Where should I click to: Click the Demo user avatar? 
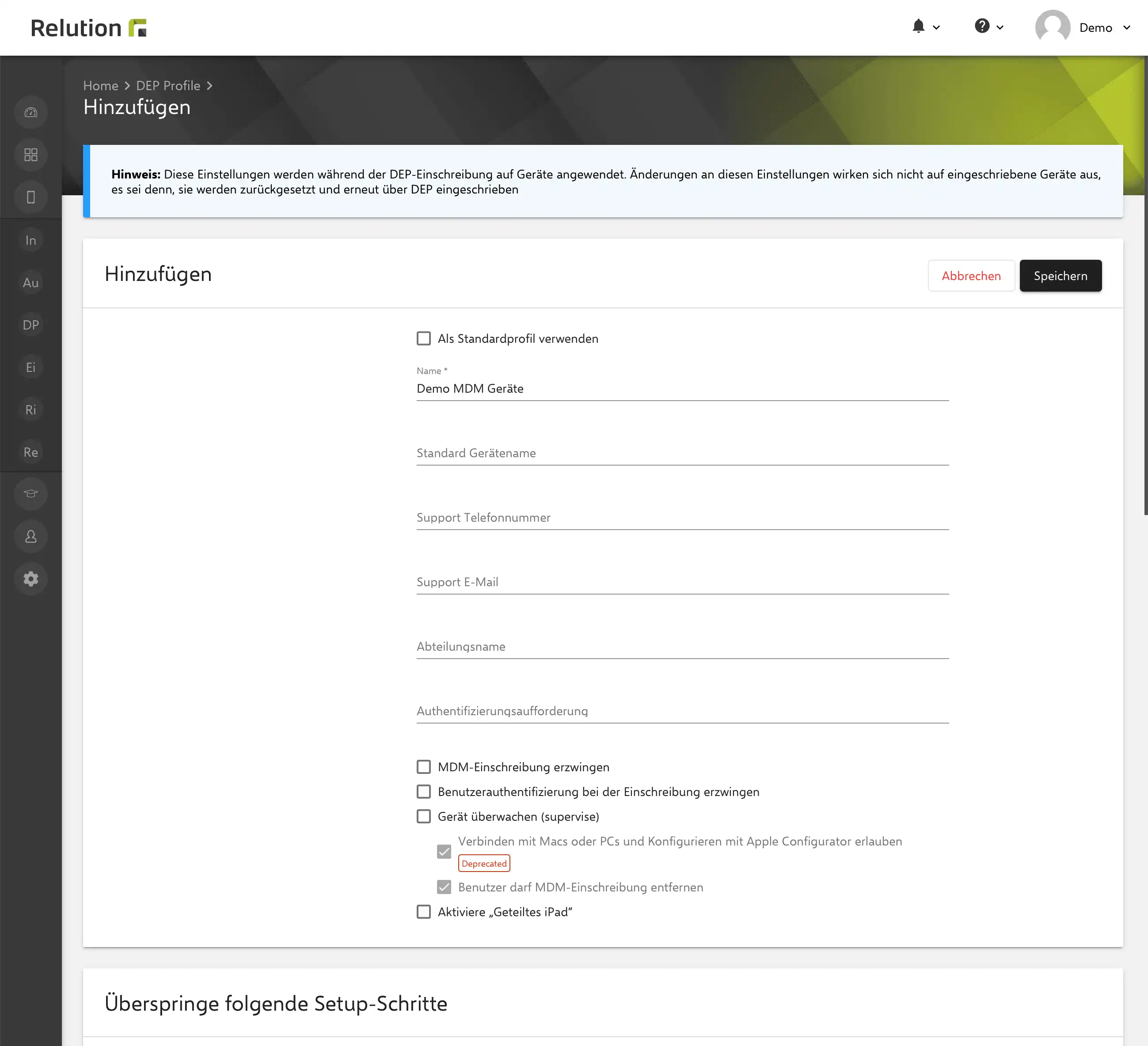coord(1053,27)
